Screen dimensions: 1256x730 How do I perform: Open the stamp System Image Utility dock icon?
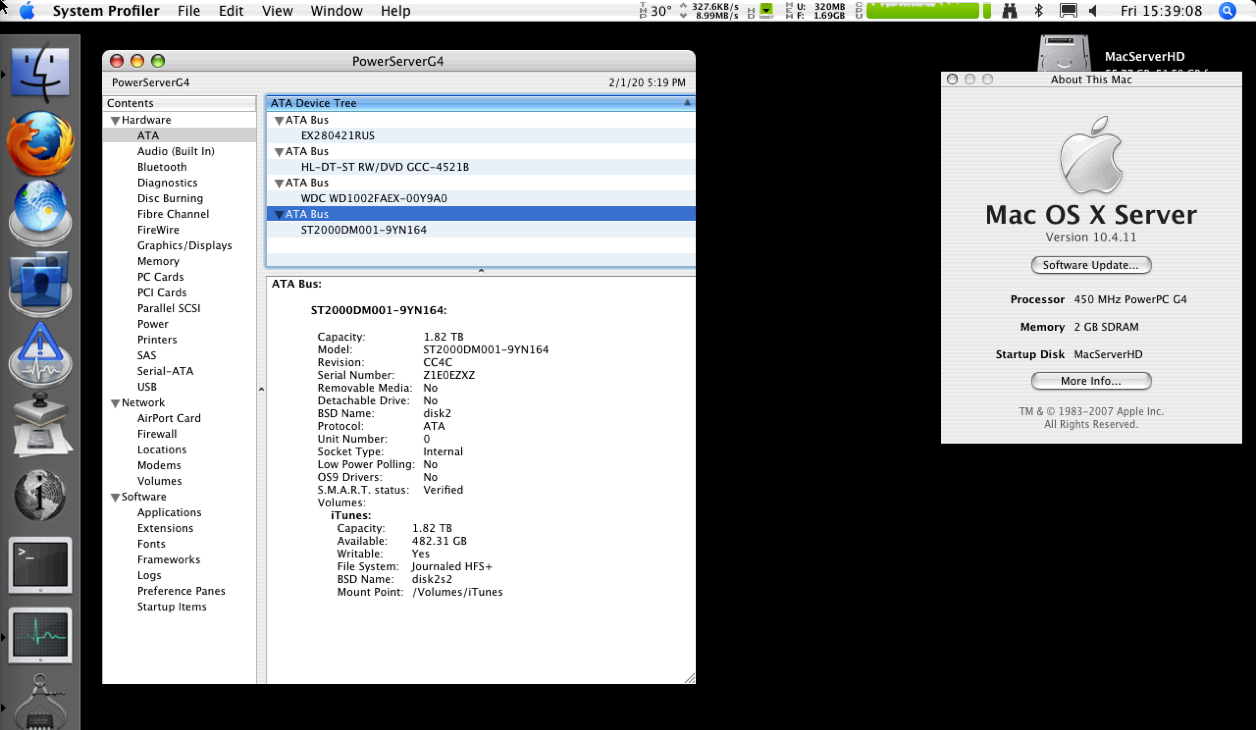click(40, 425)
